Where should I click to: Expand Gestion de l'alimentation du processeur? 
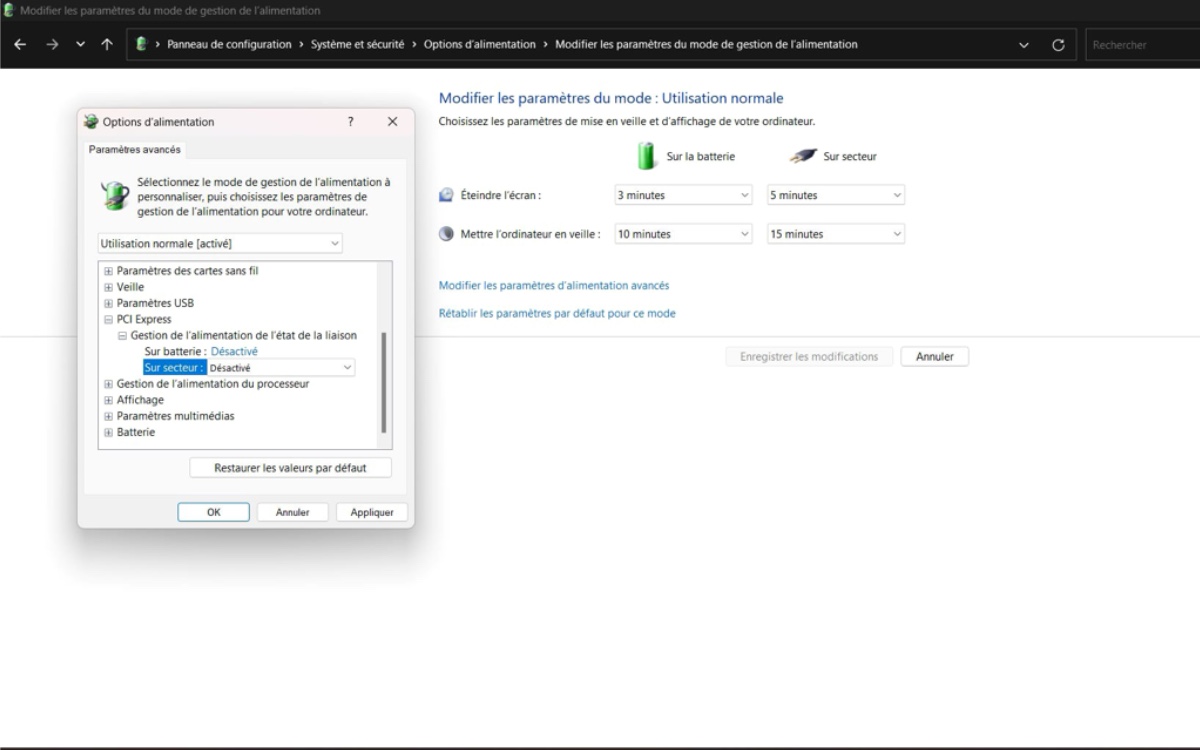coord(108,384)
